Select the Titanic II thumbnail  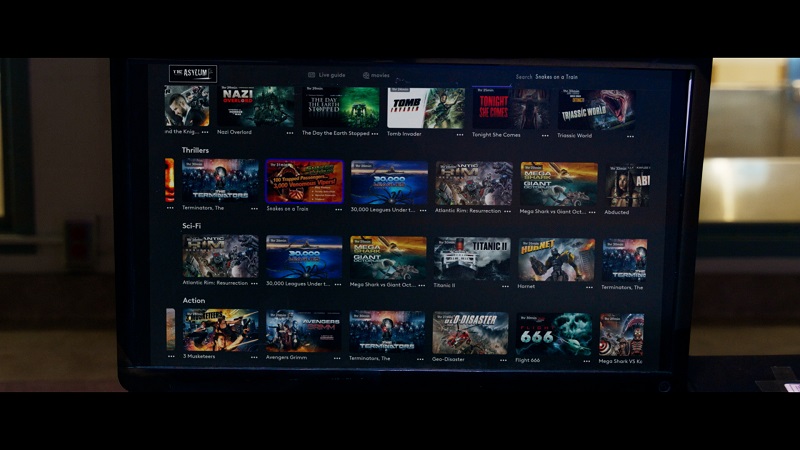(471, 259)
